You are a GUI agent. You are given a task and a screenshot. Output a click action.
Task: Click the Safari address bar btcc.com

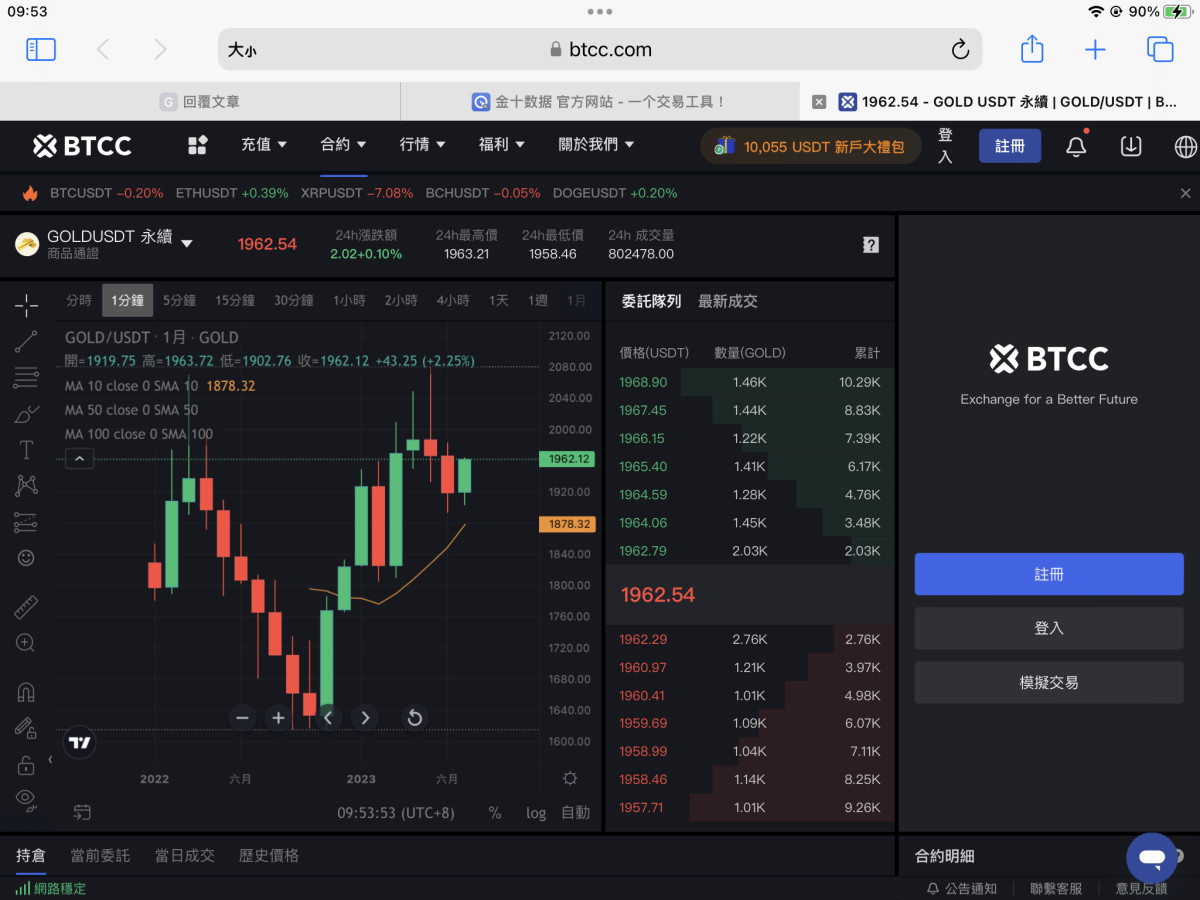pyautogui.click(x=600, y=50)
